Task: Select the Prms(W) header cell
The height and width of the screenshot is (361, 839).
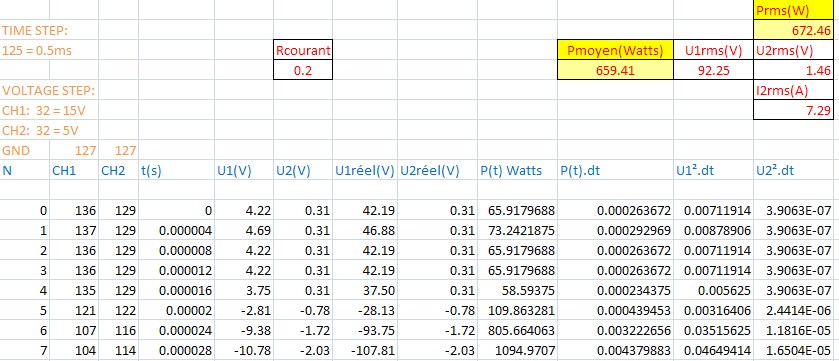Action: click(x=796, y=10)
